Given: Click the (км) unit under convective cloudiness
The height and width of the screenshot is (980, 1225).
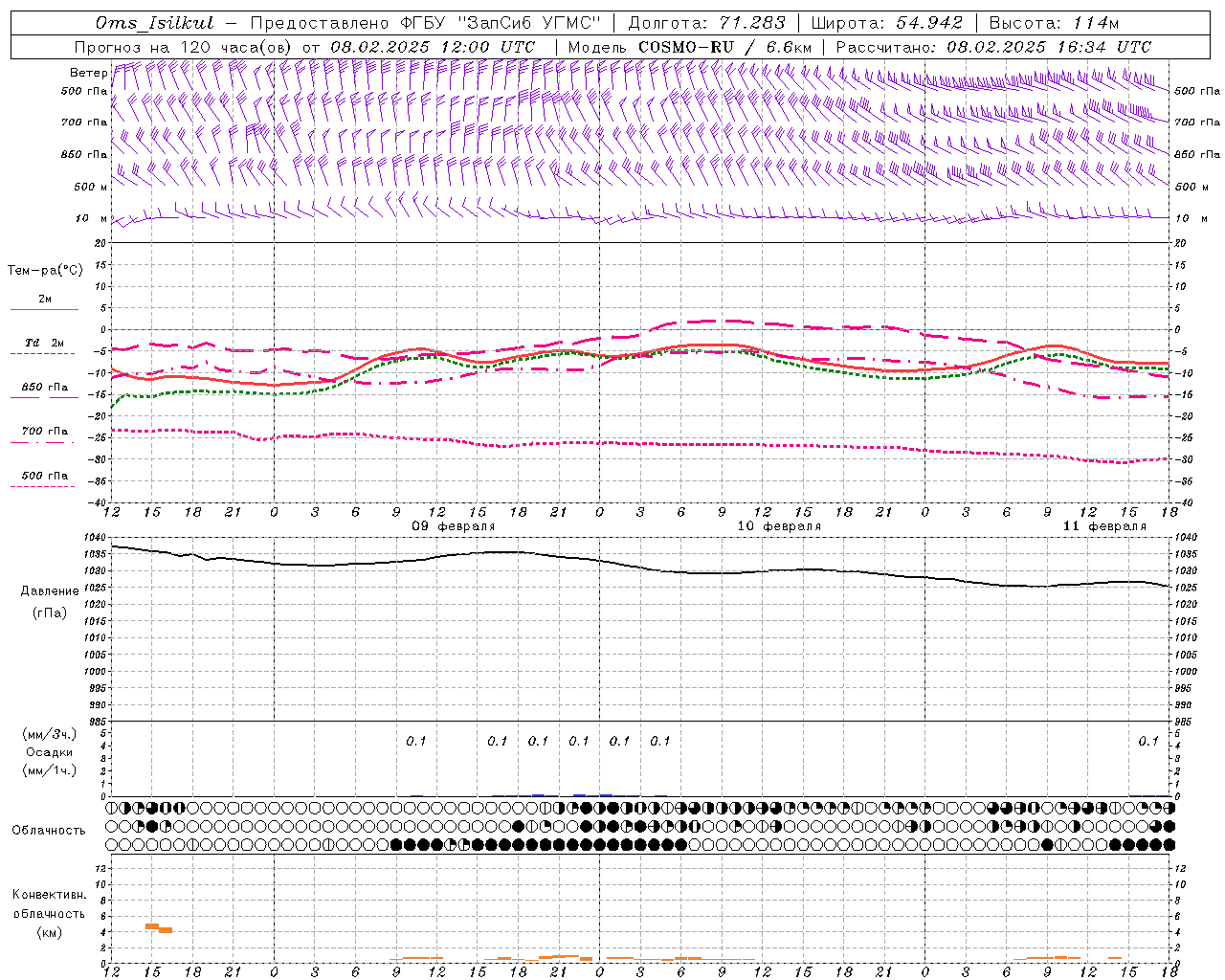Looking at the screenshot, I should point(49,932).
